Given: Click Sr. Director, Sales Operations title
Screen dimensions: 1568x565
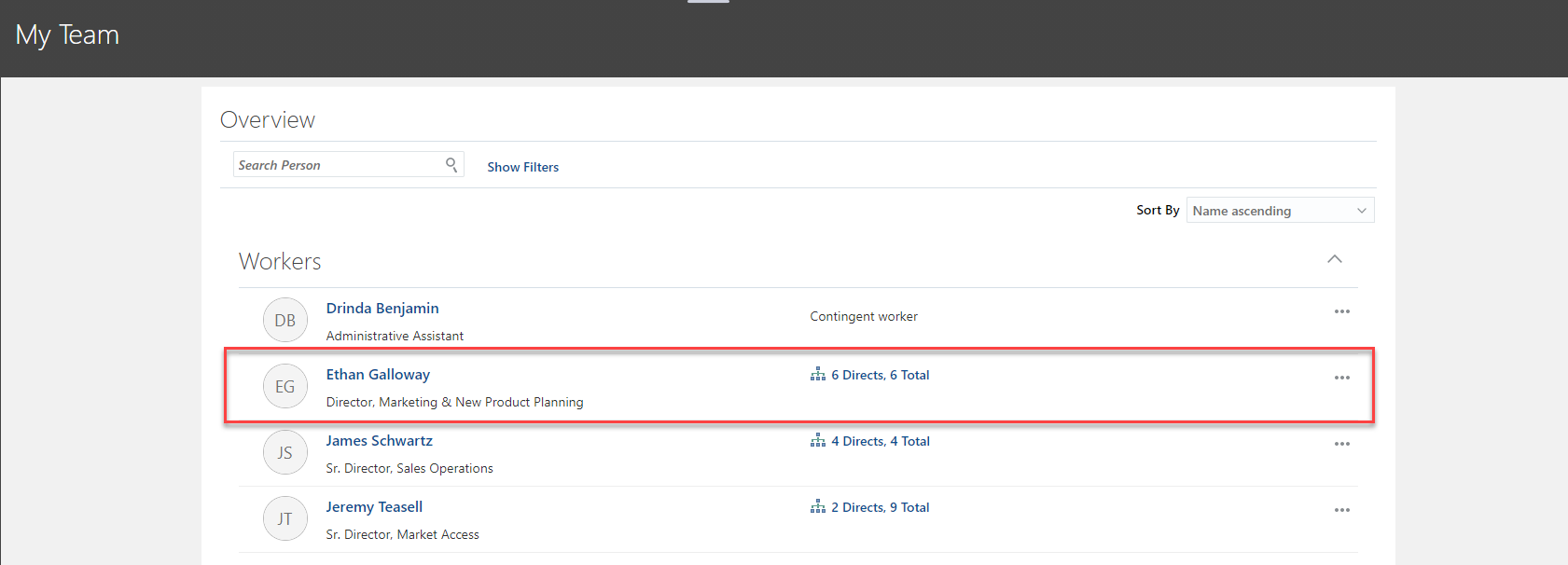Looking at the screenshot, I should (x=409, y=468).
